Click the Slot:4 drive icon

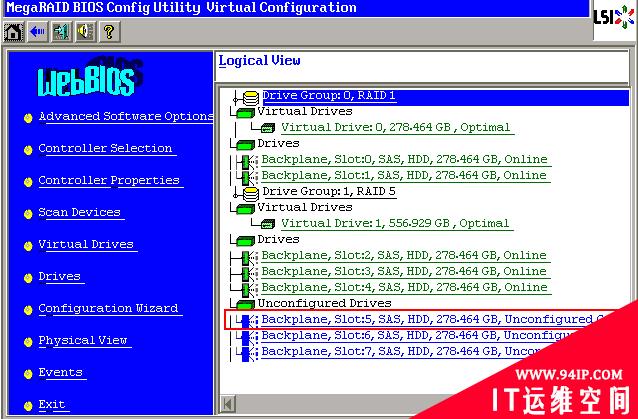coord(247,290)
